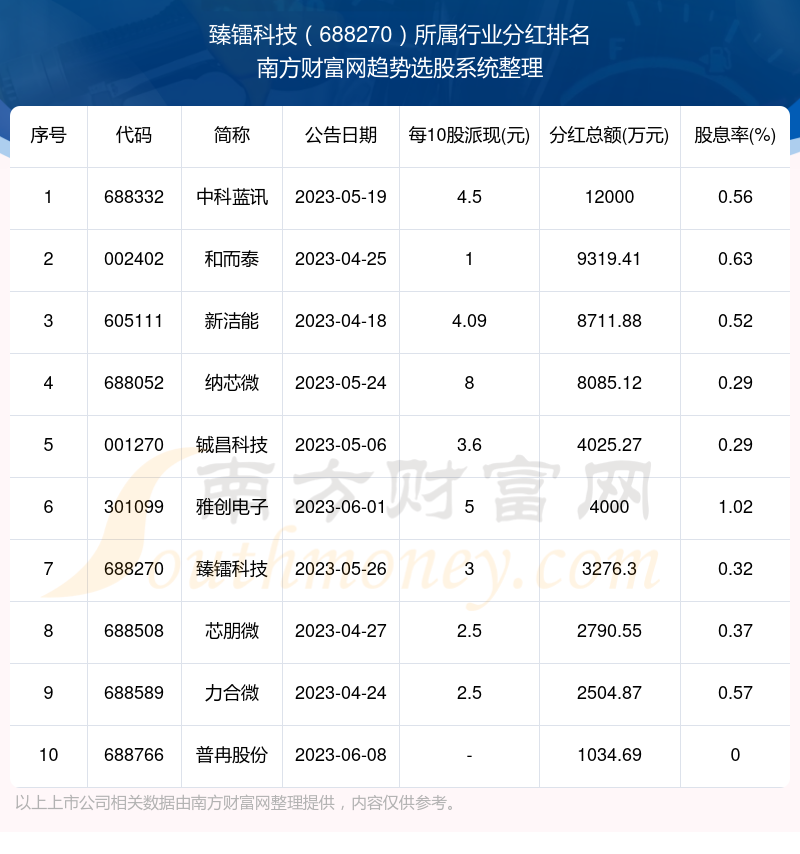Click date 2023-06-01
The image size is (800, 854).
[341, 508]
